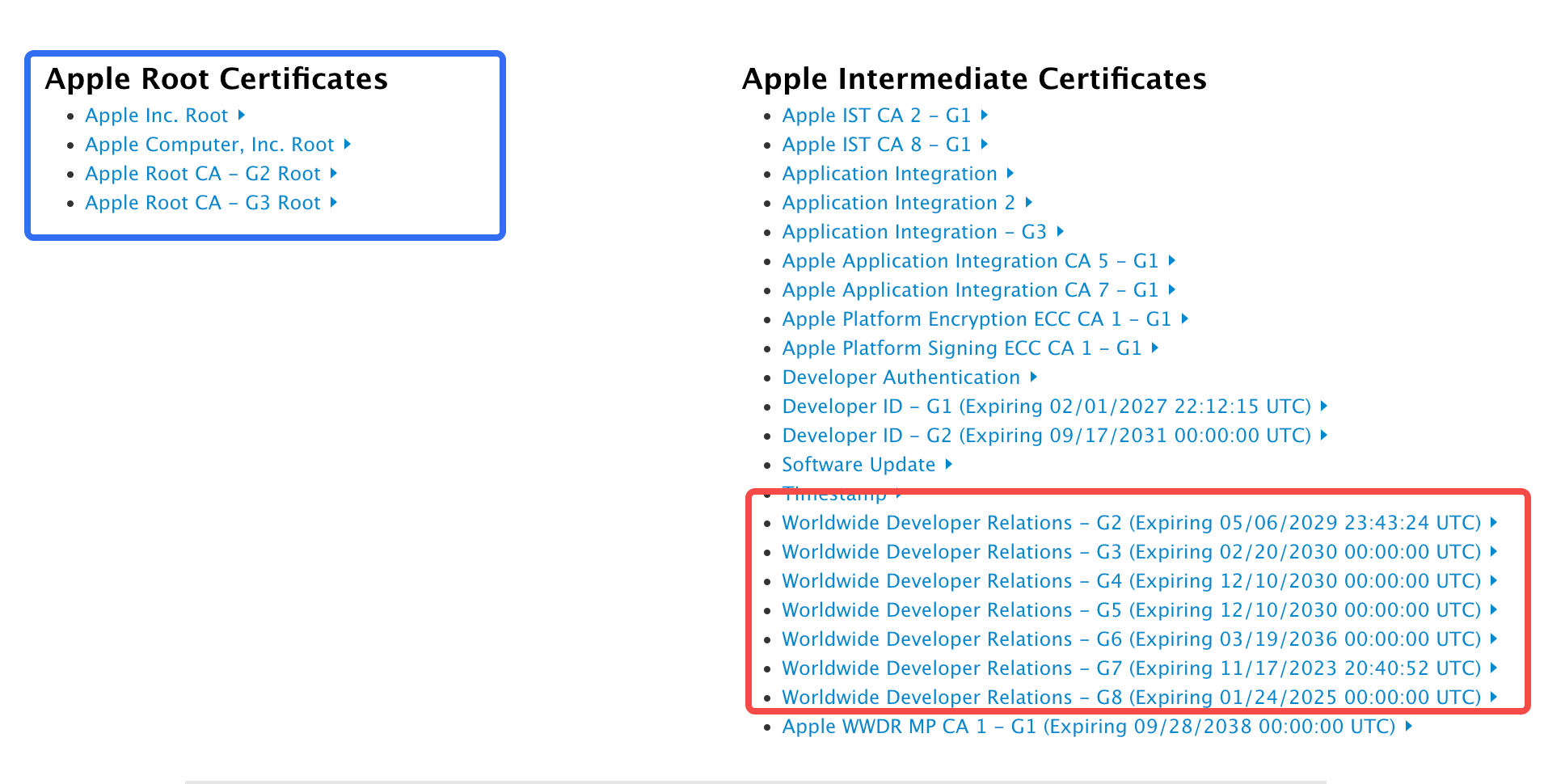The height and width of the screenshot is (784, 1544).
Task: Click the arrow beside Software Update
Action: point(949,465)
